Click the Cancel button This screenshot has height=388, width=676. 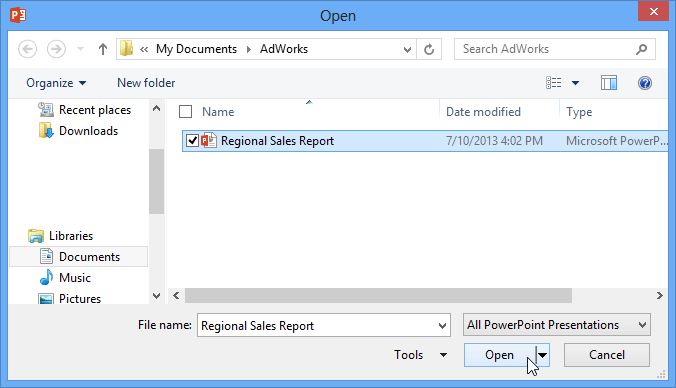[x=607, y=355]
